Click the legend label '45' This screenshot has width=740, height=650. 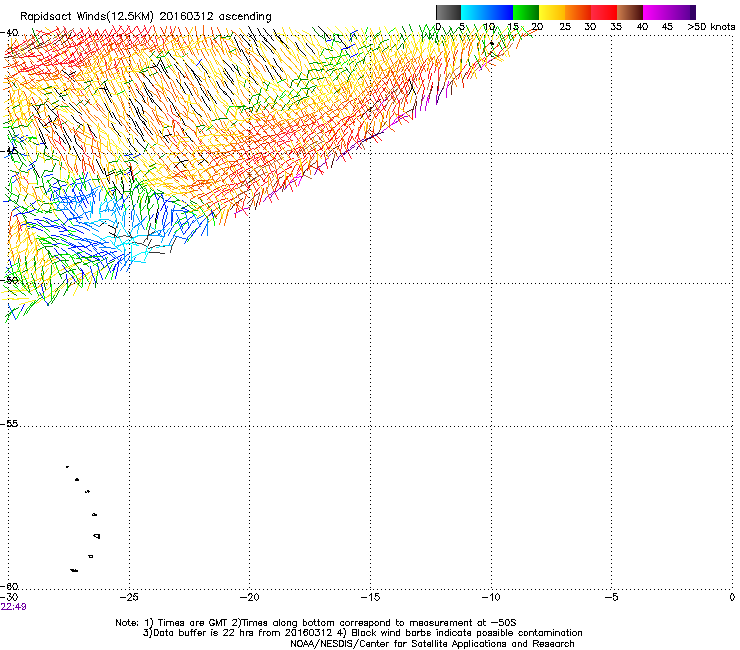(667, 27)
